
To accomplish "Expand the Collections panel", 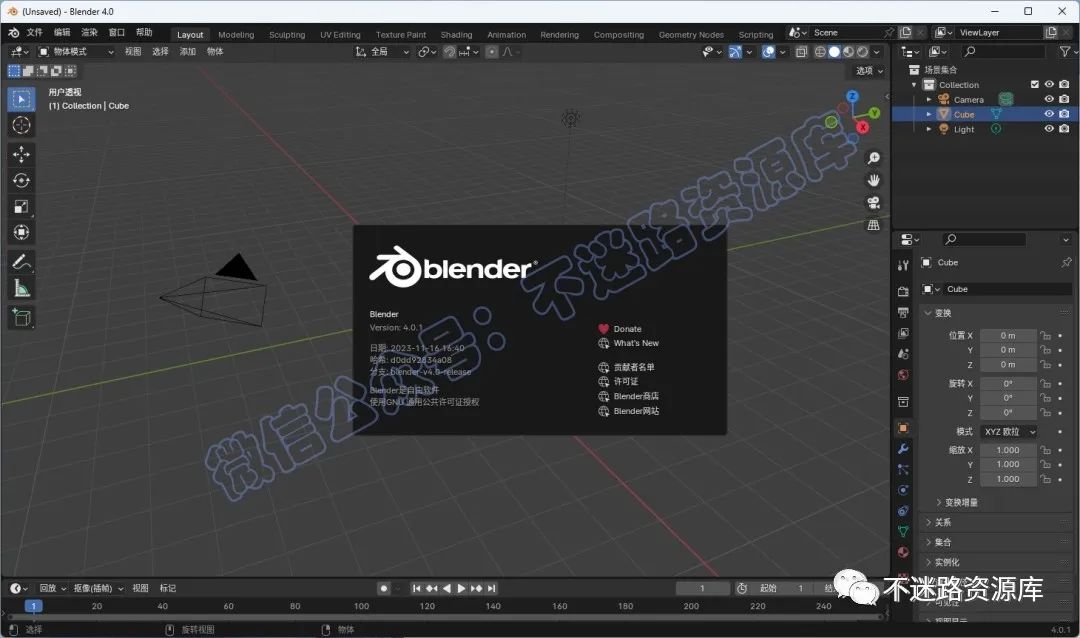I will click(x=942, y=542).
